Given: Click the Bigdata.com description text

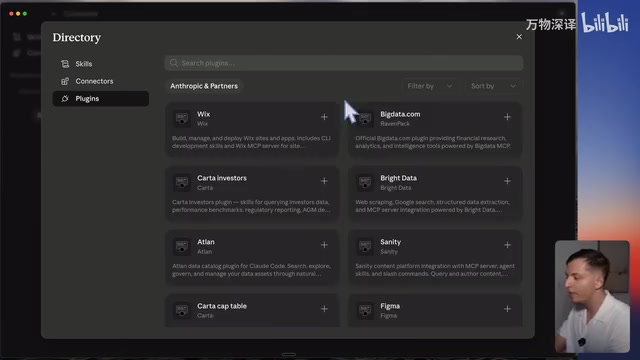Looking at the screenshot, I should click(433, 142).
